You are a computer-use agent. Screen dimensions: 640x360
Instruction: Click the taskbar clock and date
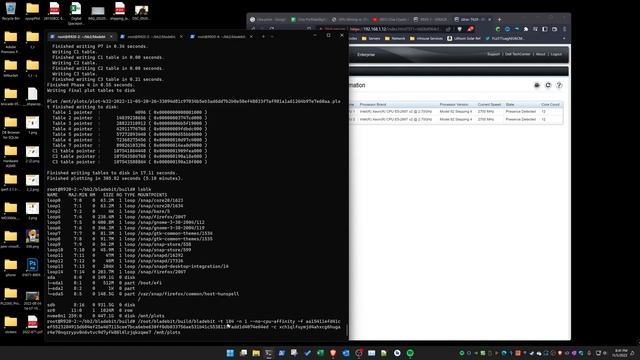(x=620, y=353)
